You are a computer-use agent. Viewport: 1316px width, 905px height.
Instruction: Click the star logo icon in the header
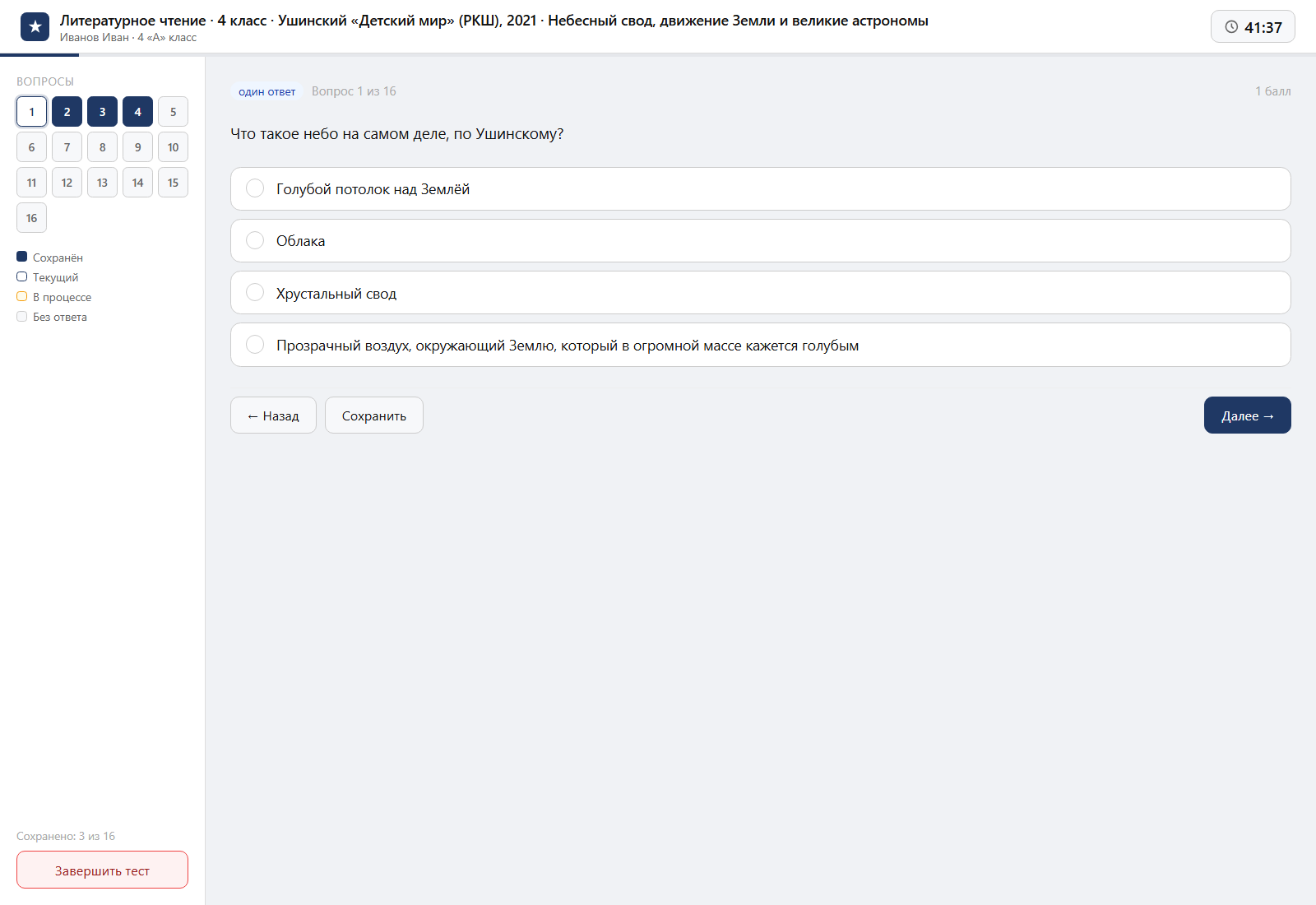[x=35, y=27]
